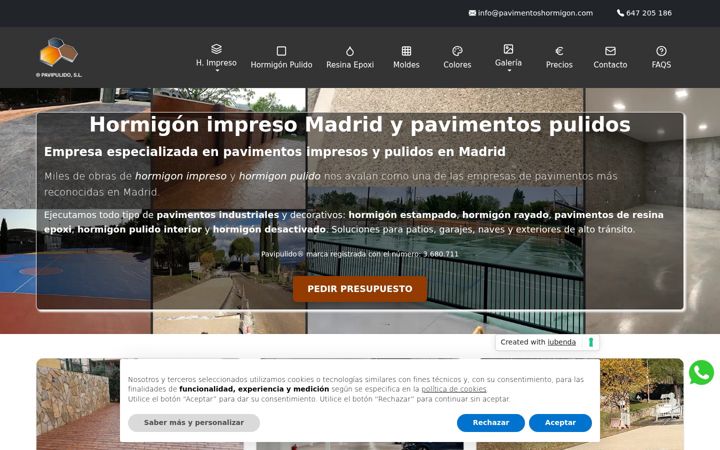The width and height of the screenshot is (720, 450).
Task: Click the phone number 647 205 186
Action: (649, 13)
